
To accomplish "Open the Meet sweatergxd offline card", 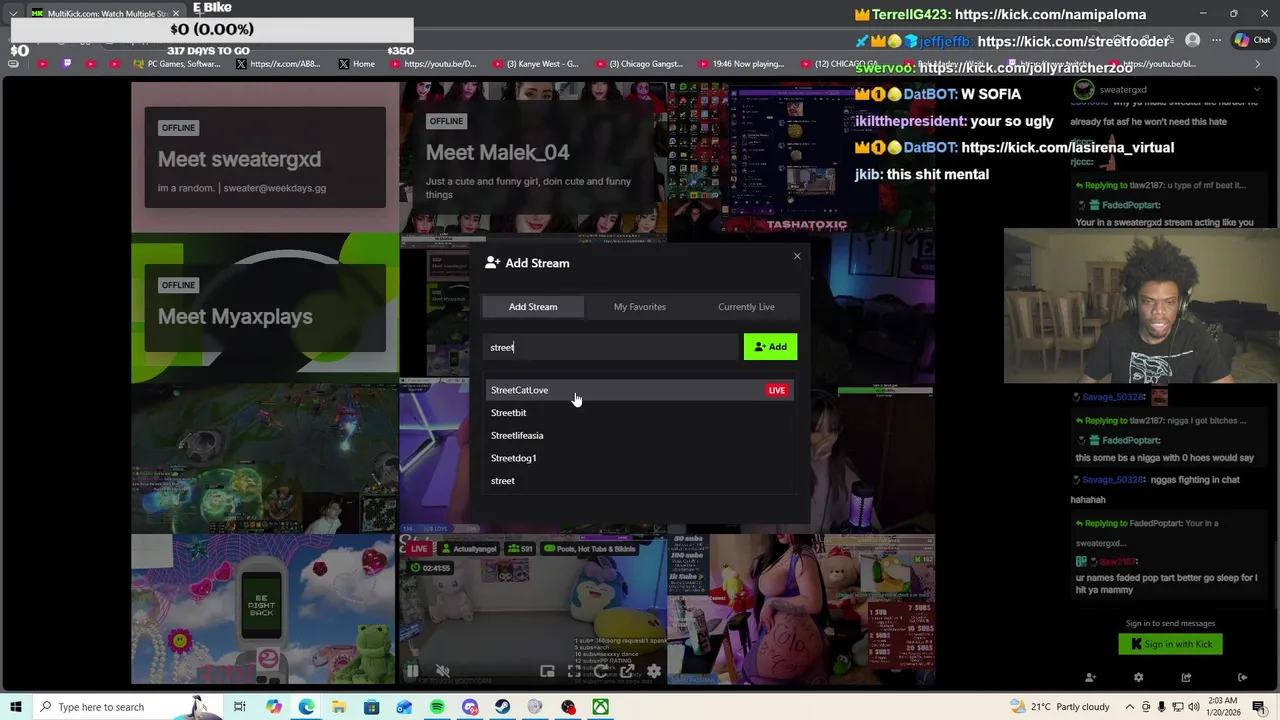I will pyautogui.click(x=265, y=157).
